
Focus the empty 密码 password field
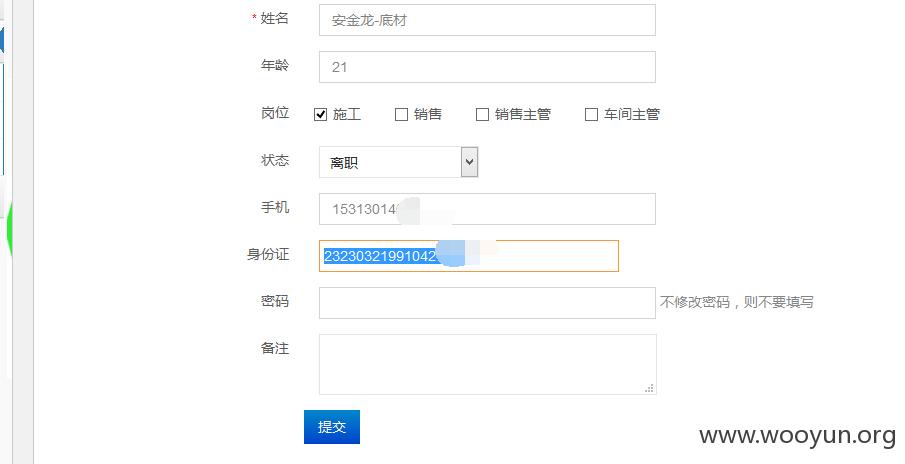tap(487, 303)
